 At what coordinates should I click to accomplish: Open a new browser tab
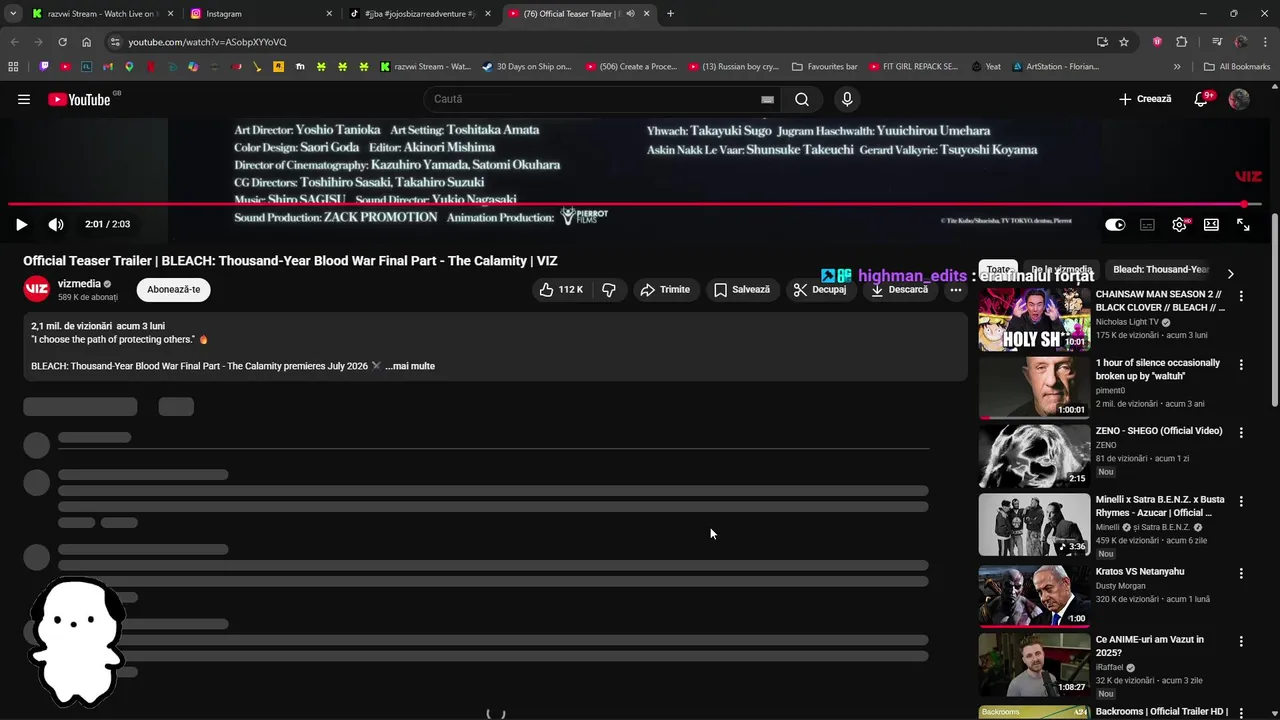pos(670,14)
